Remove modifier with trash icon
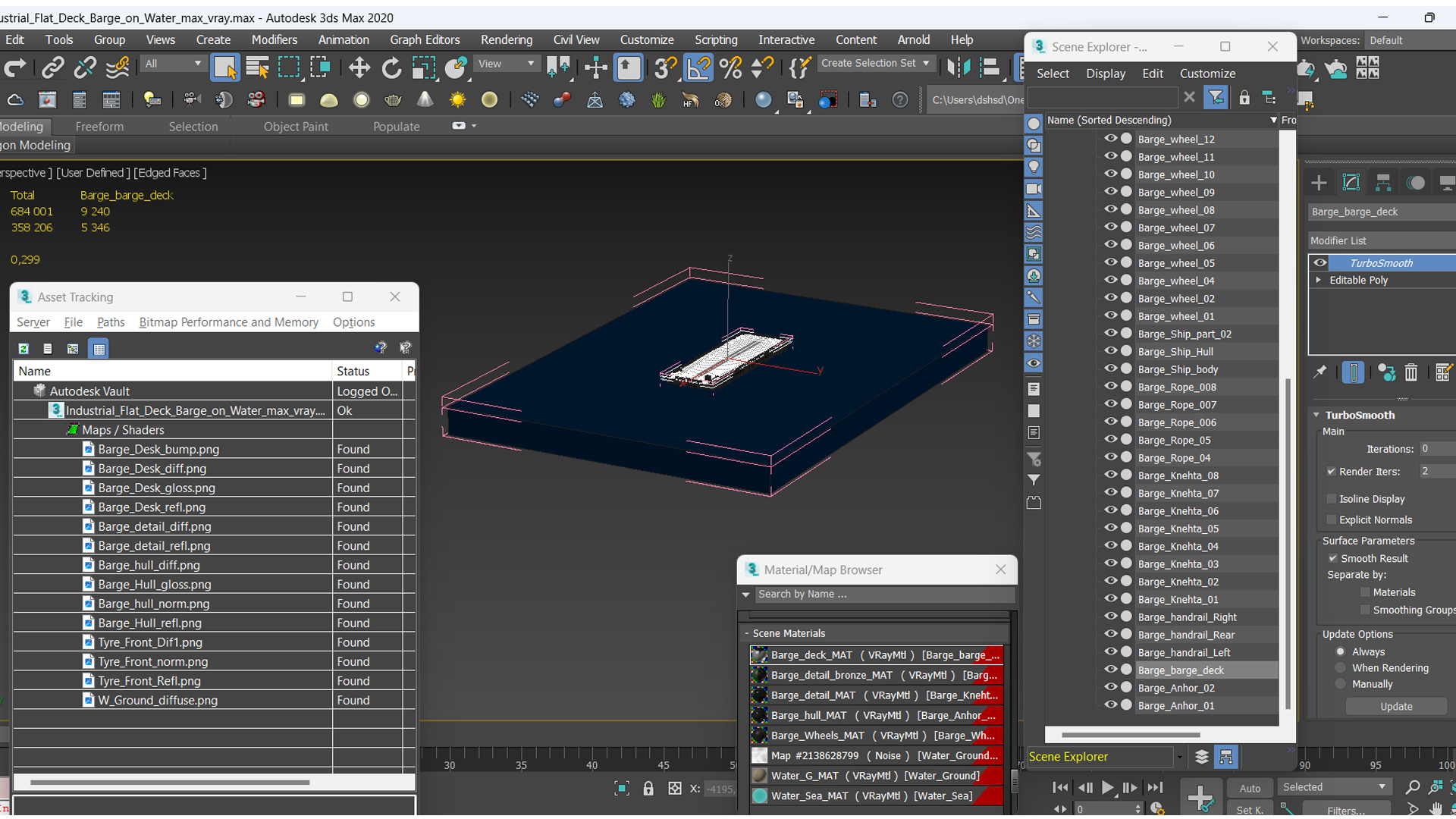Viewport: 1456px width, 819px height. pyautogui.click(x=1410, y=372)
